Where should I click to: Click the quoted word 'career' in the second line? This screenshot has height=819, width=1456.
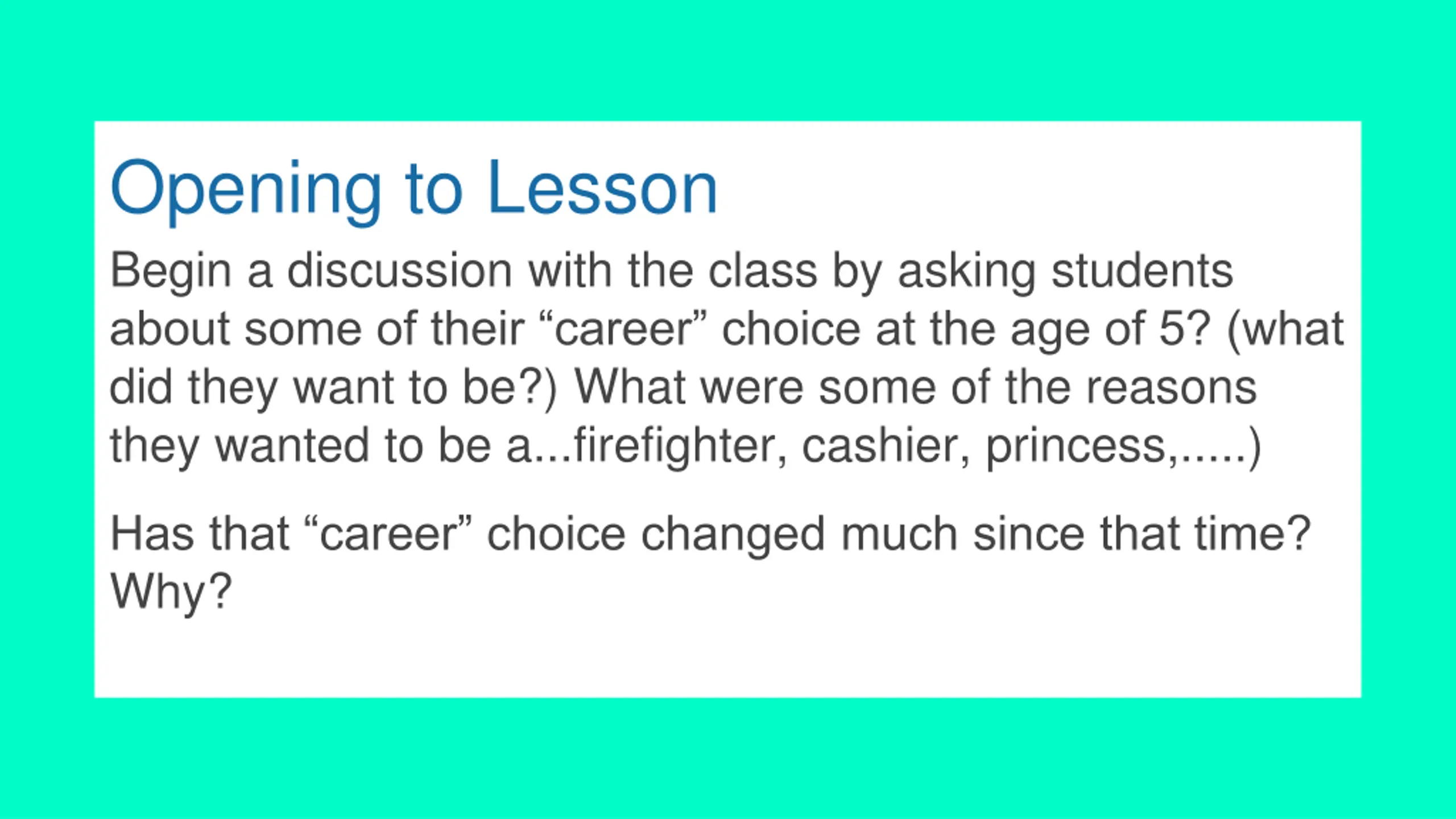[x=622, y=329]
